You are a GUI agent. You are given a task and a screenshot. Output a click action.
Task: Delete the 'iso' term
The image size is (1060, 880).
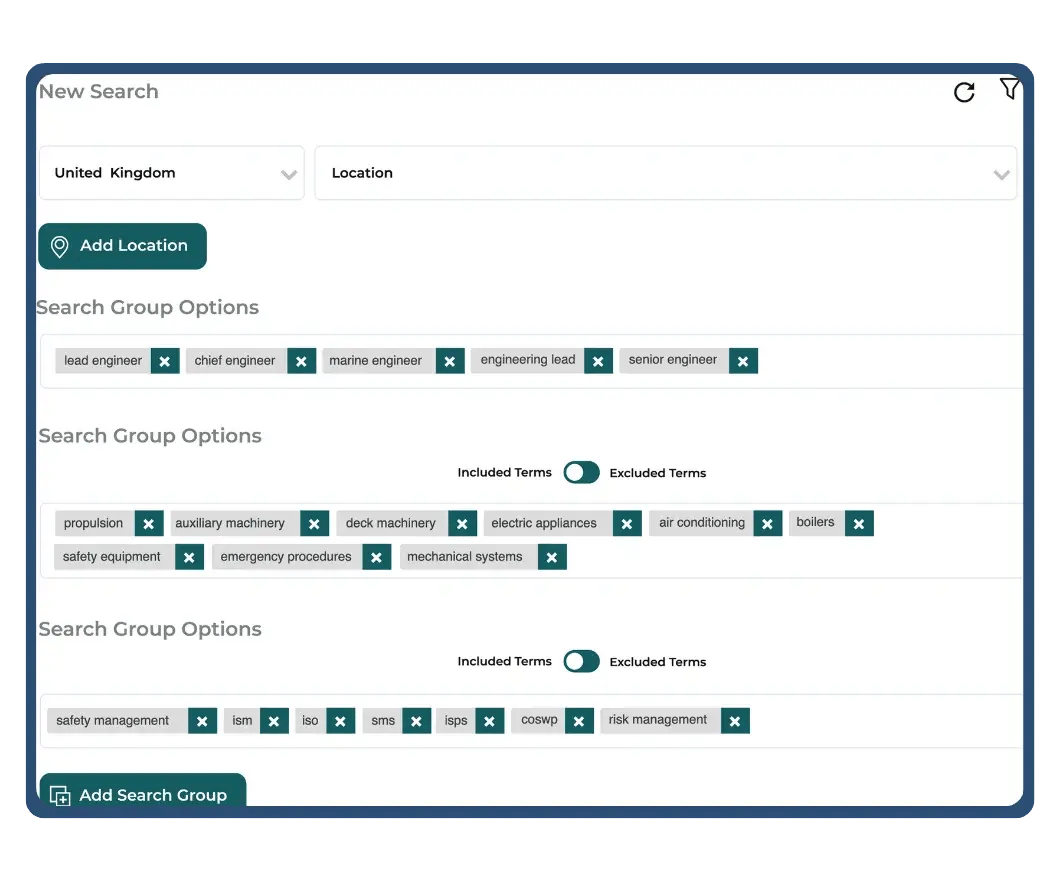[x=341, y=720]
